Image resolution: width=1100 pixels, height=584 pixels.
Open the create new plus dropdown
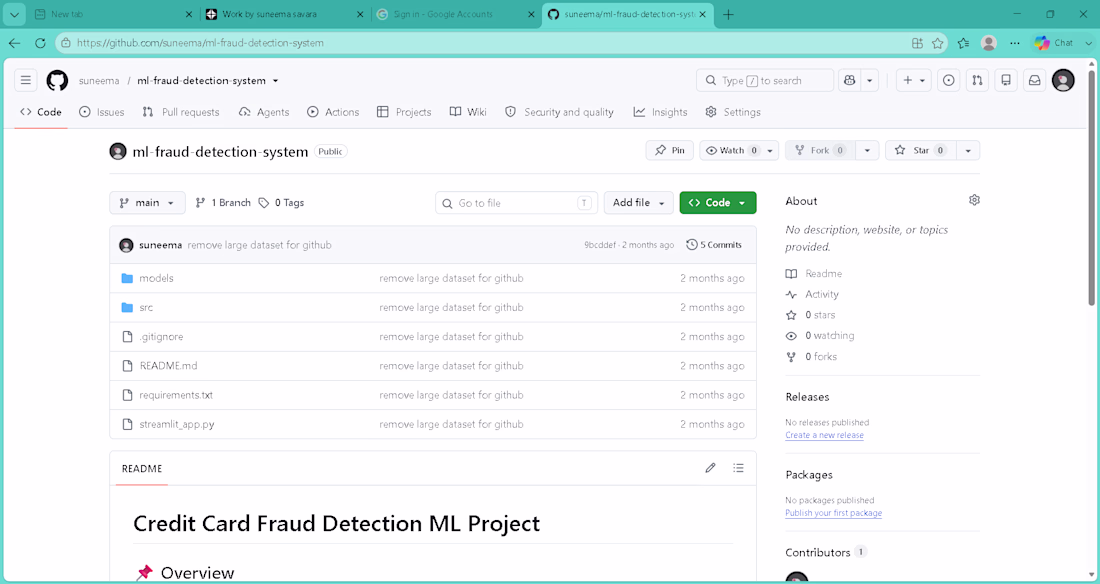click(x=913, y=81)
